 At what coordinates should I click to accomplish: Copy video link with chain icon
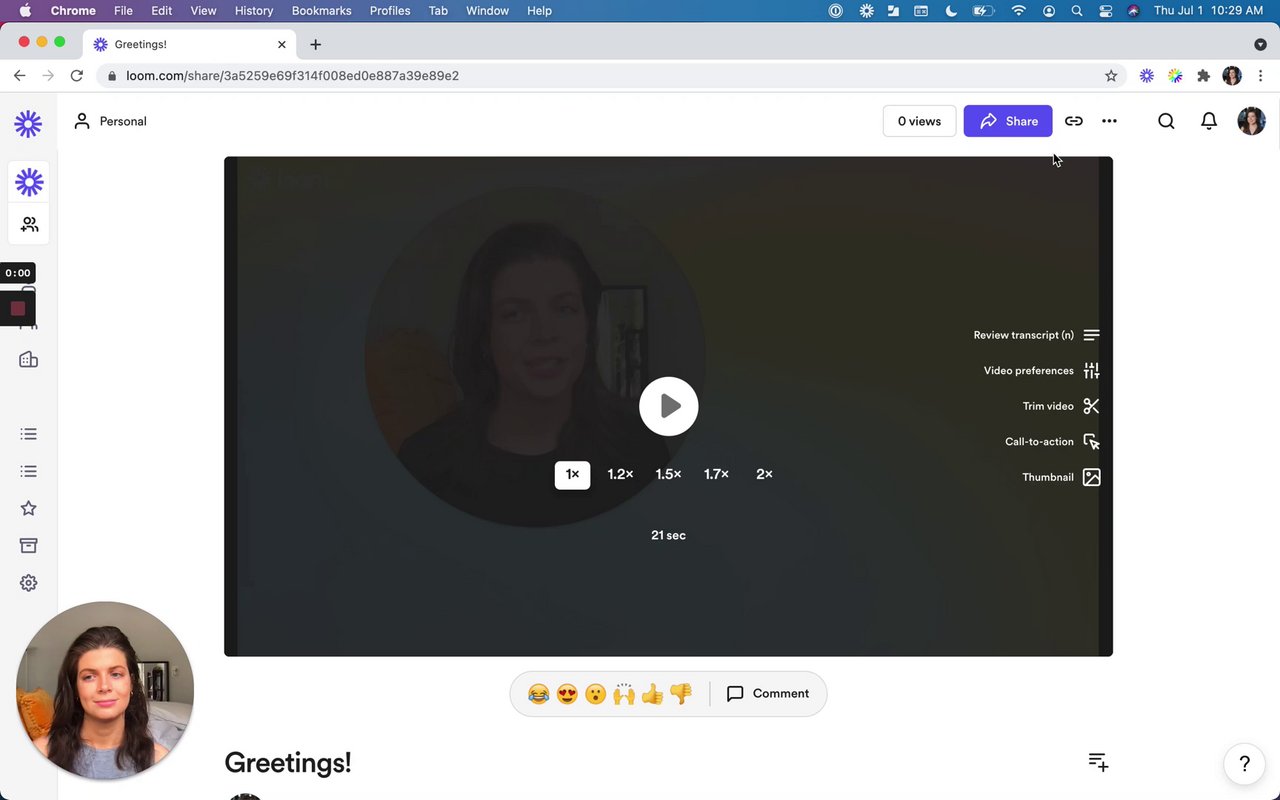[1073, 121]
